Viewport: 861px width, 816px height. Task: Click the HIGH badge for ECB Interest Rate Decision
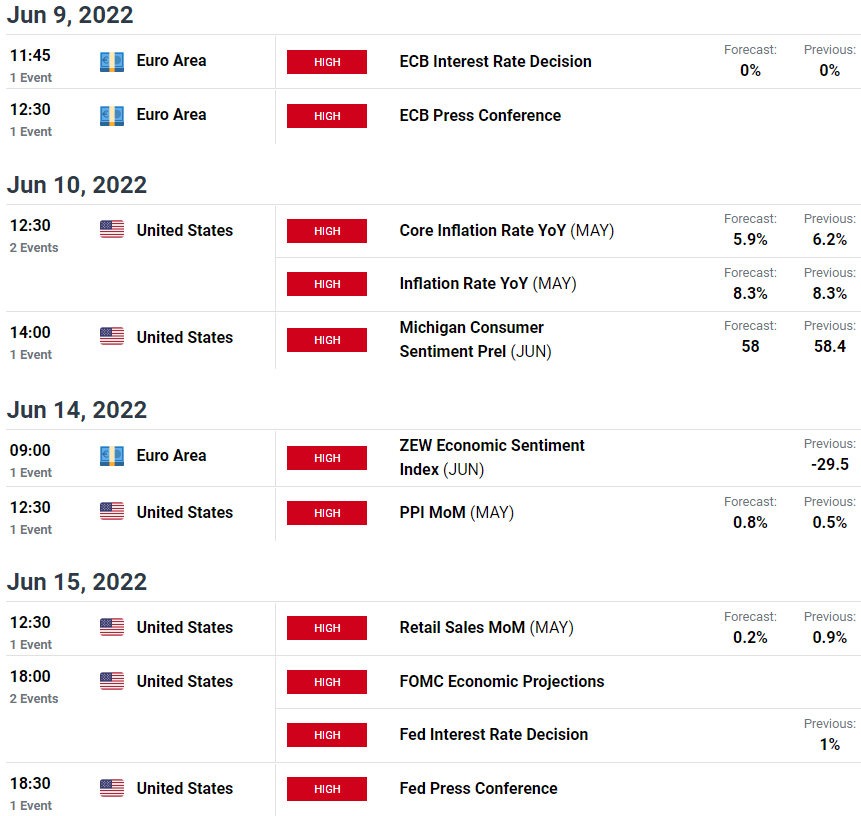pyautogui.click(x=327, y=62)
